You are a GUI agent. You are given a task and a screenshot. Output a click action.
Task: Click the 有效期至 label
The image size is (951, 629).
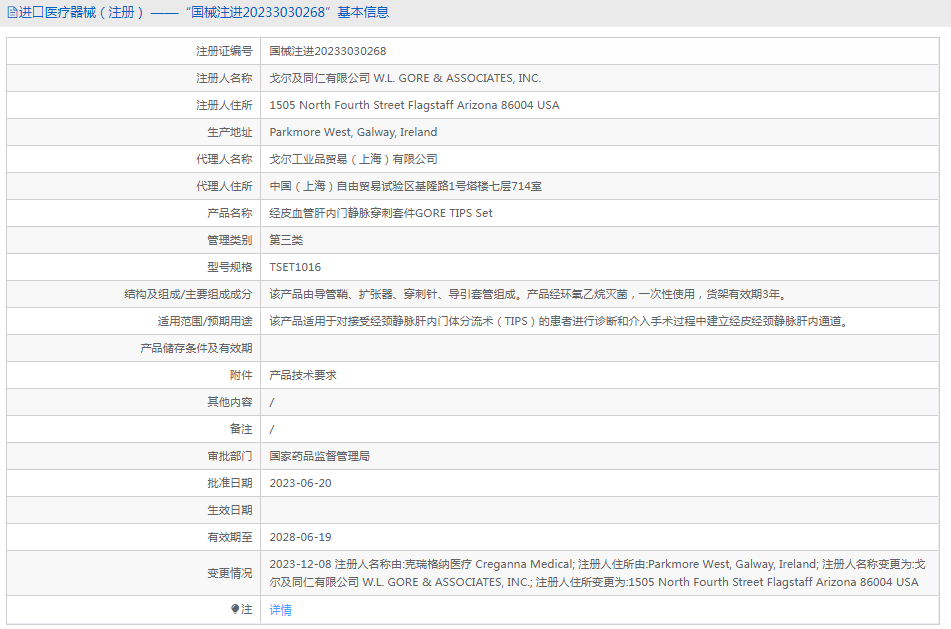[229, 537]
